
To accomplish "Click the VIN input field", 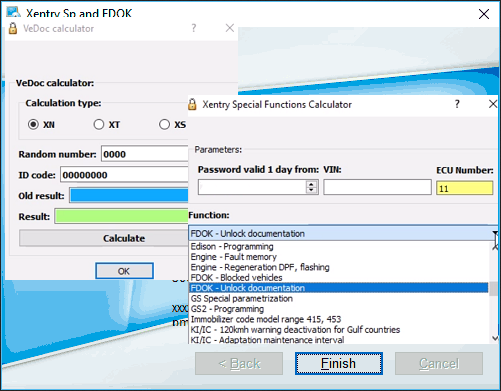I will click(x=377, y=187).
